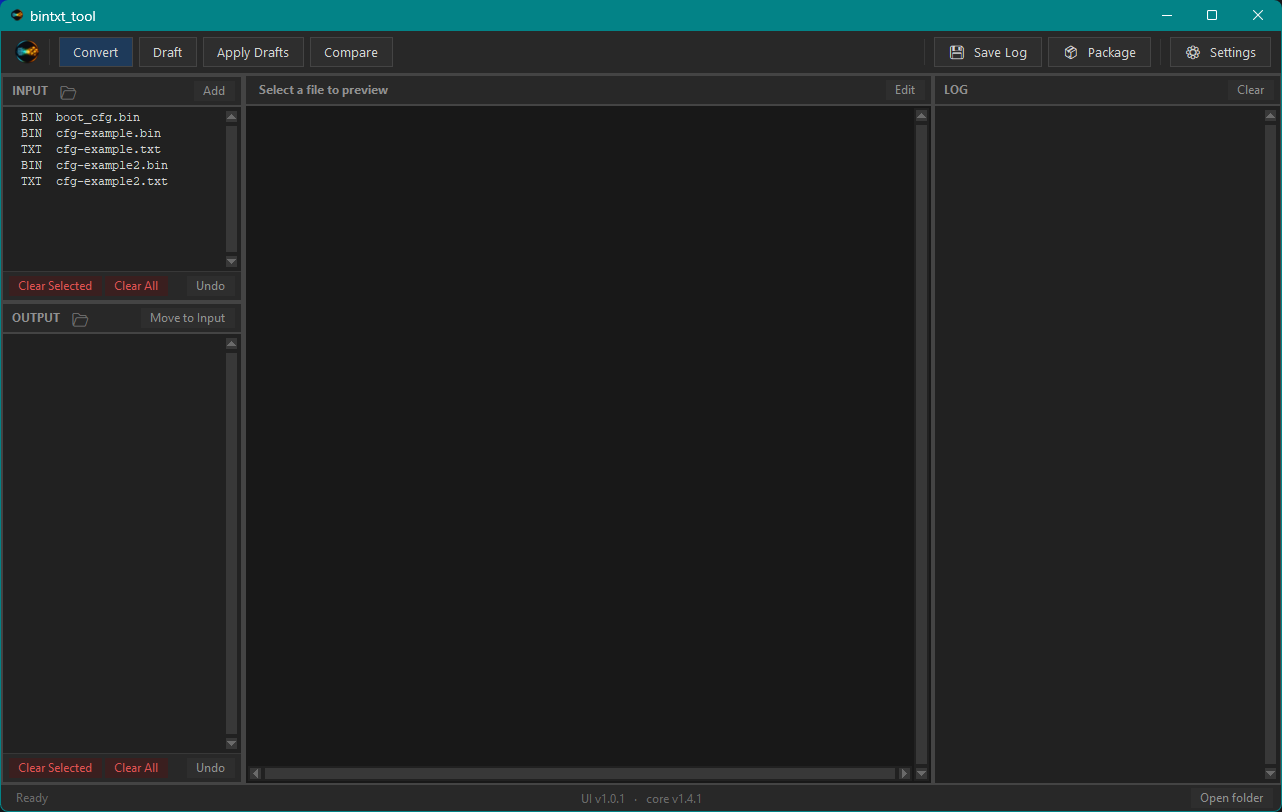Screen dimensions: 1282x812
Task: Click Edit in the preview header
Action: click(x=905, y=90)
